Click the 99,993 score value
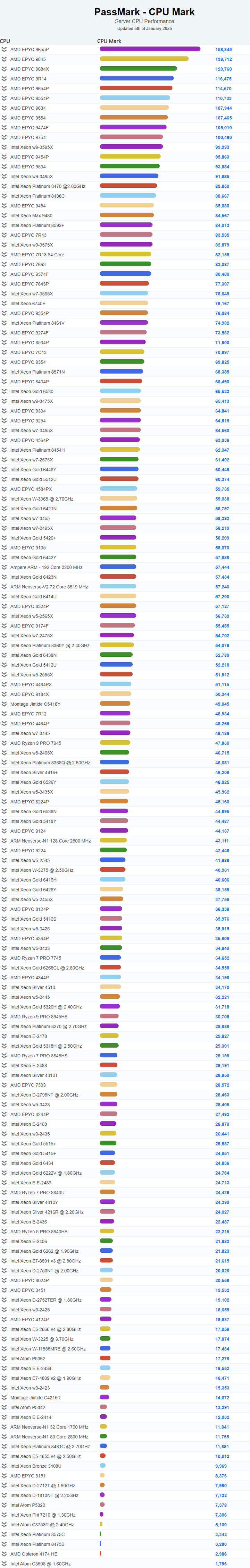Screen dimensions: 250x1568 222,147
